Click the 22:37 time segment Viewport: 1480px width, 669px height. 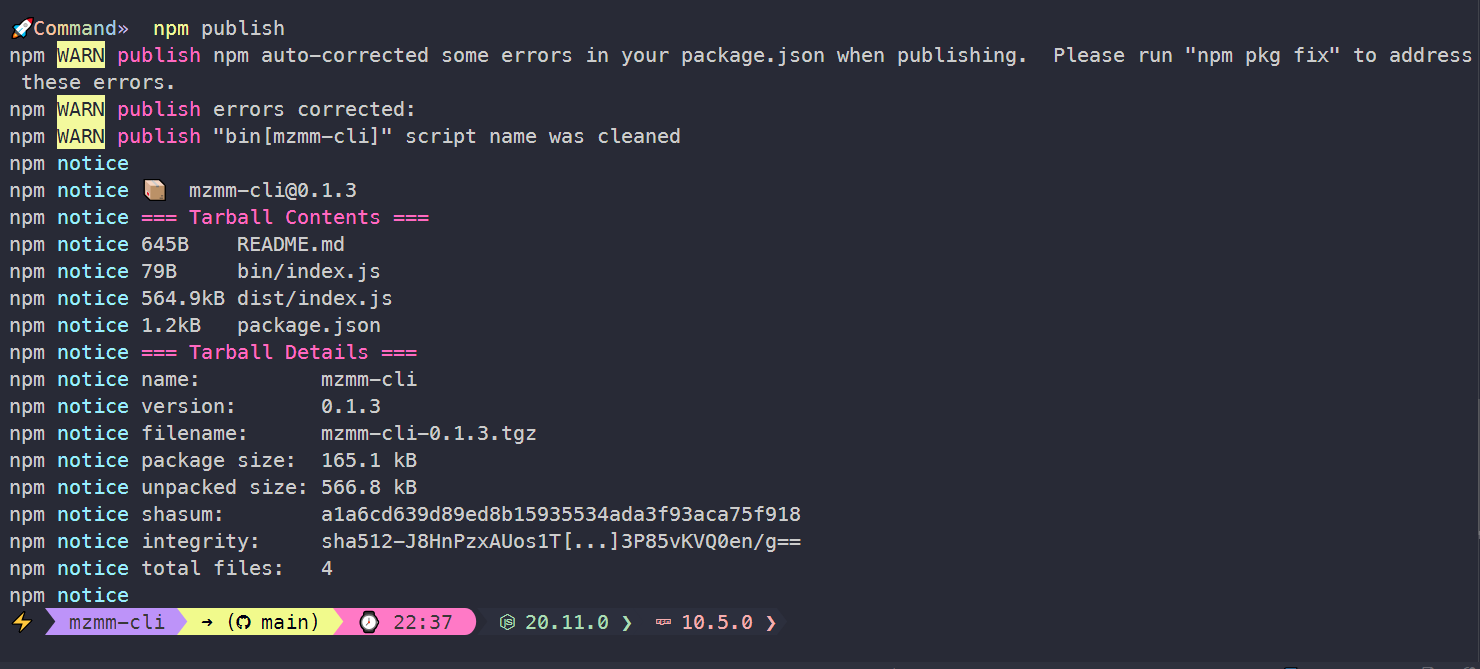(423, 622)
